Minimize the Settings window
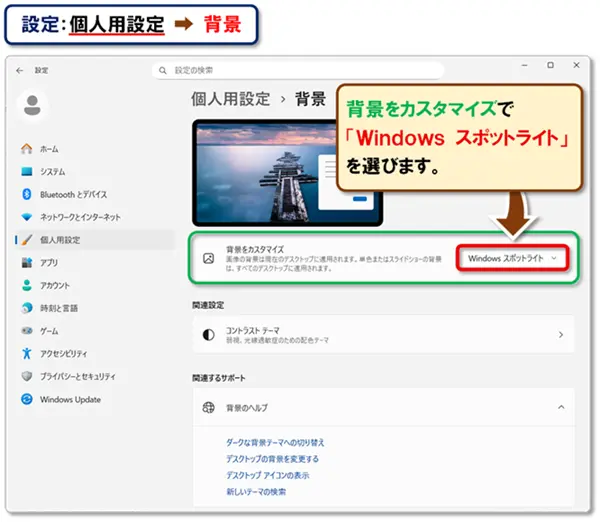 [525, 65]
